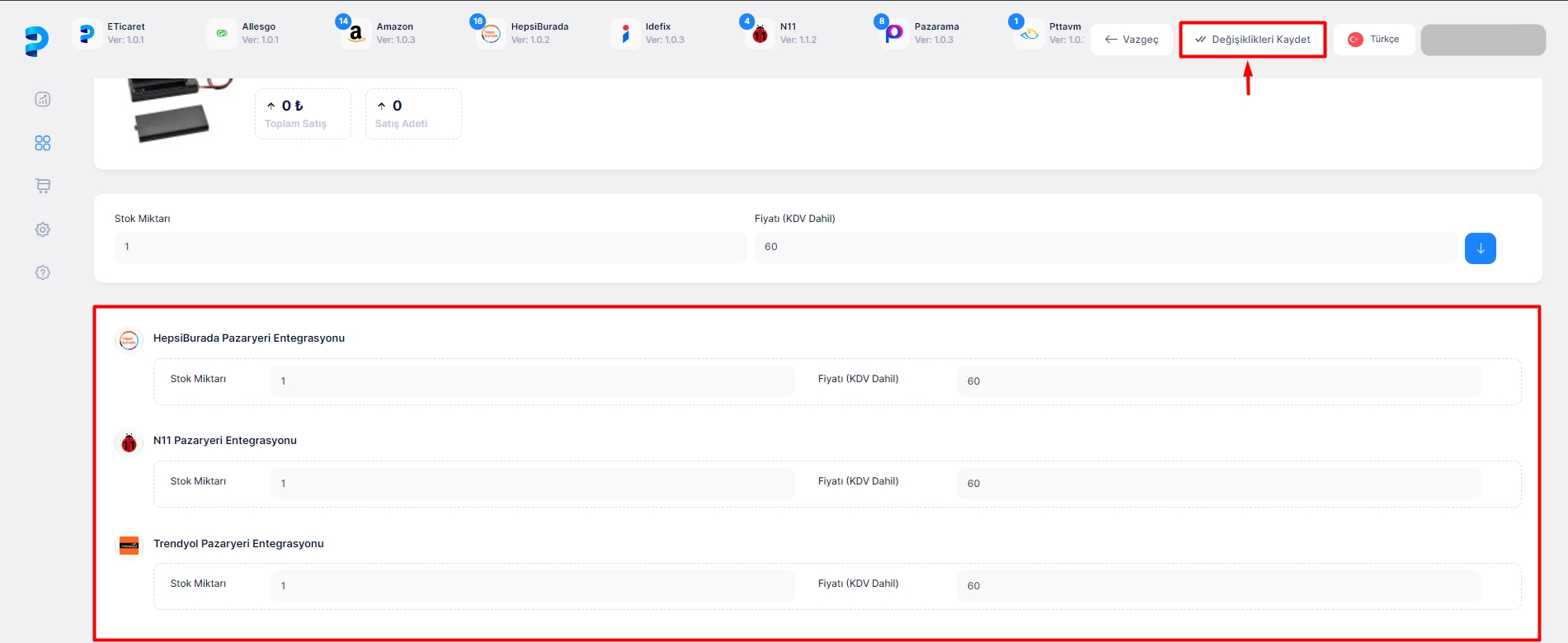Click the Amazon integration icon
The width and height of the screenshot is (1568, 643).
coord(356,35)
